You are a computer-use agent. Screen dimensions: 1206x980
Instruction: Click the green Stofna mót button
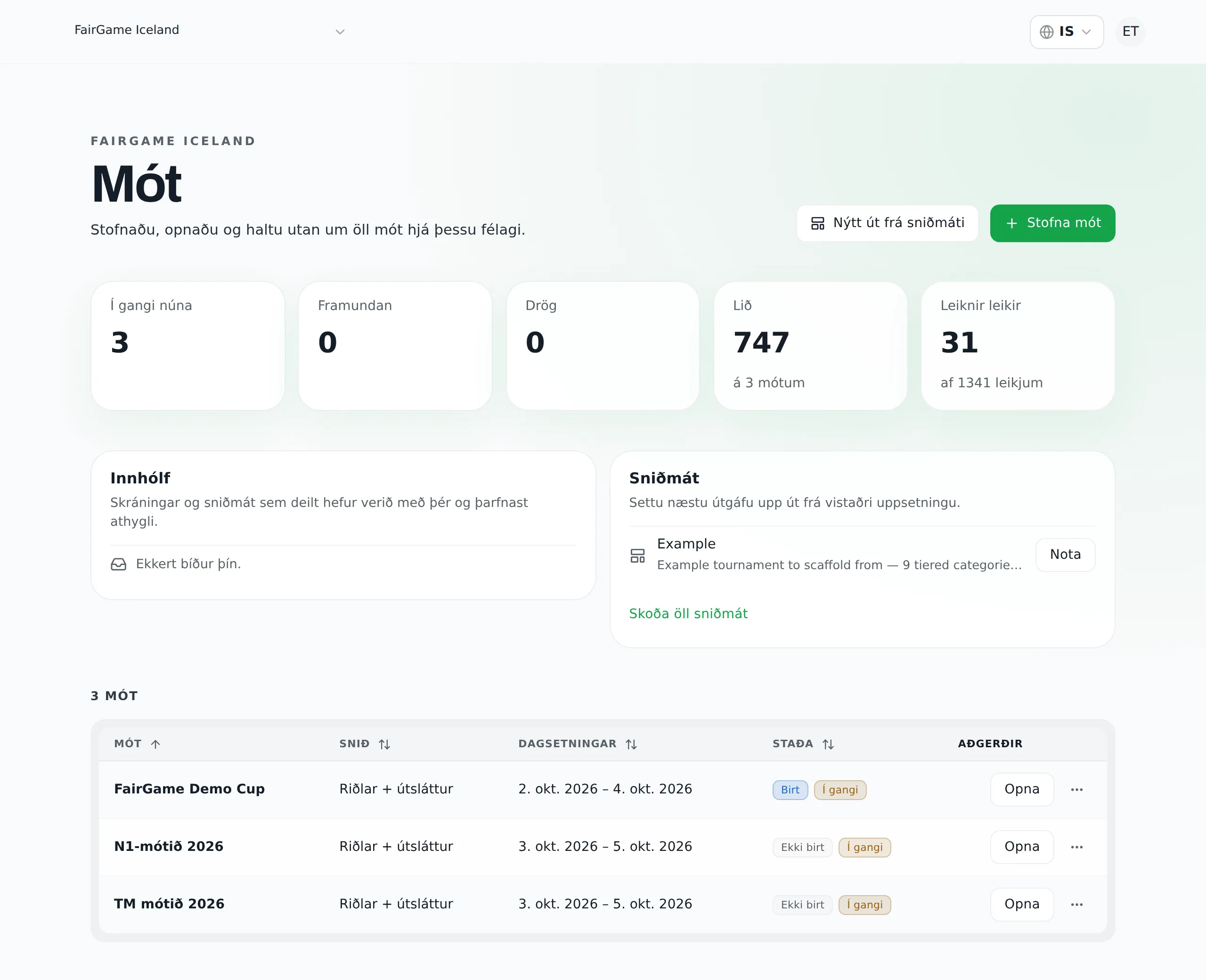tap(1052, 223)
